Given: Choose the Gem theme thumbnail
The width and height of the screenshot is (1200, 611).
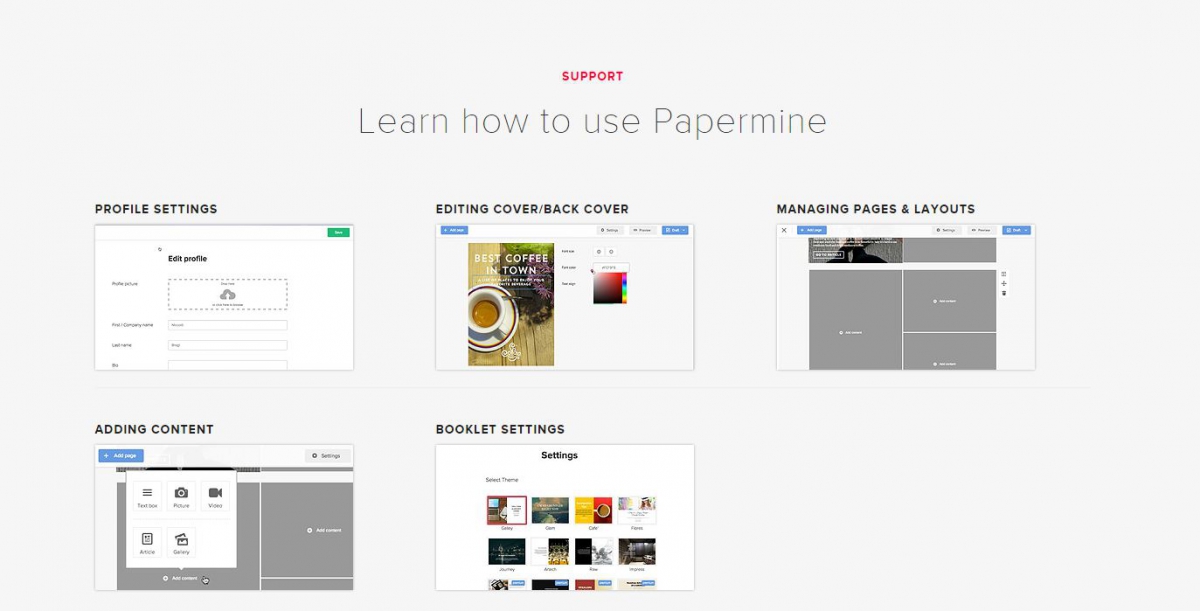Looking at the screenshot, I should (x=550, y=510).
